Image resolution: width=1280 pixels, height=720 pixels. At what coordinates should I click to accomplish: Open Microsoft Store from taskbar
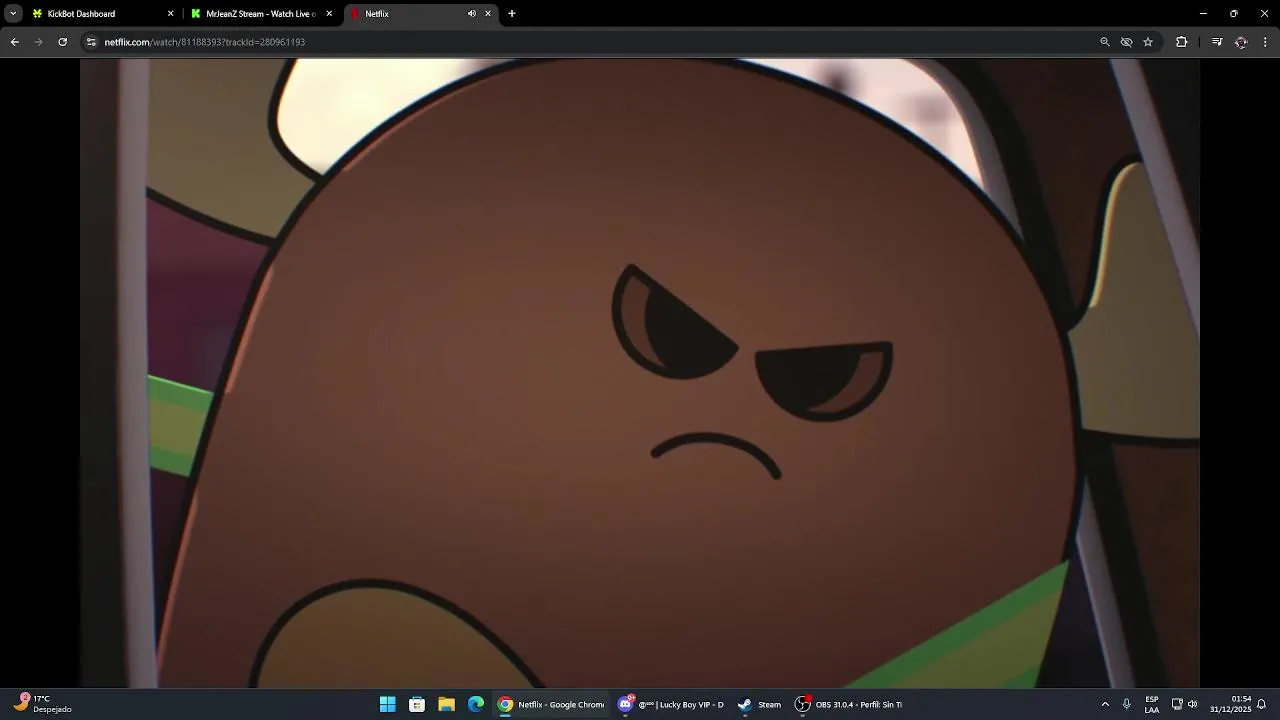(x=417, y=704)
